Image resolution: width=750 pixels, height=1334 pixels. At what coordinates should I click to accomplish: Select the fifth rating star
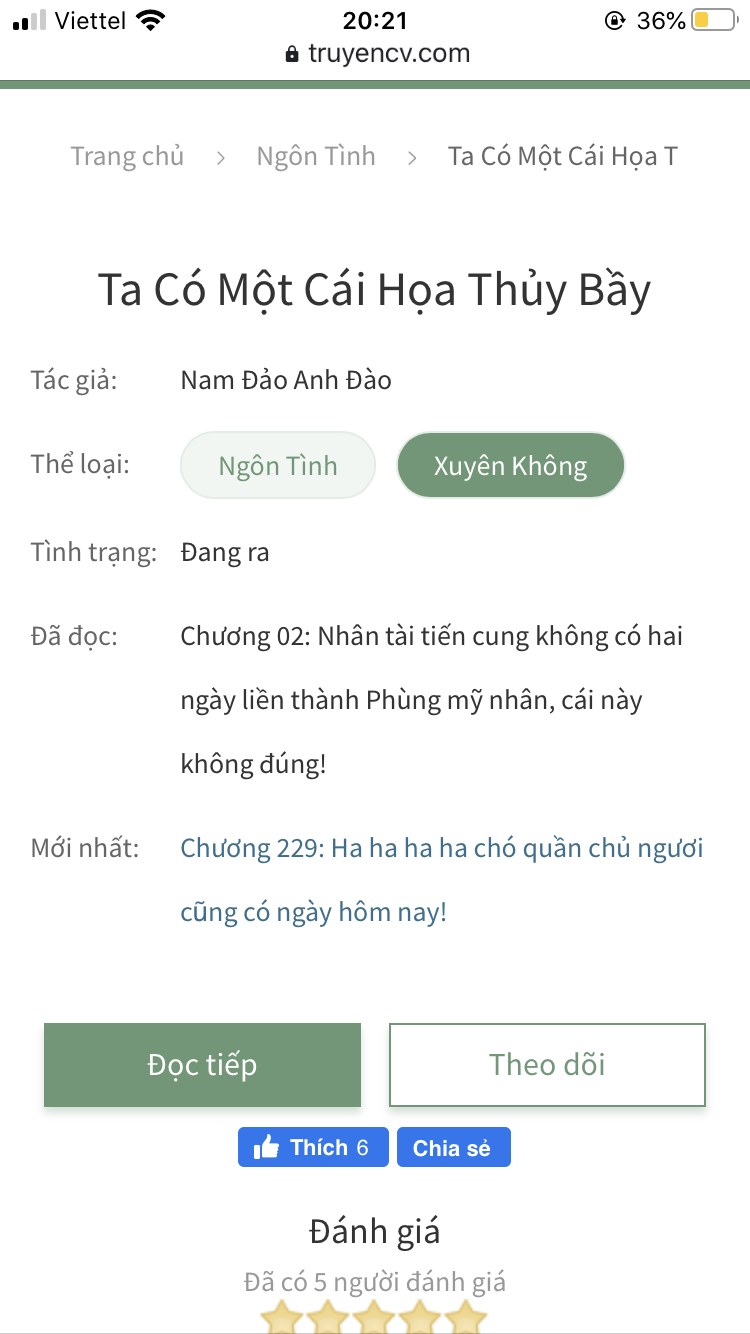[x=466, y=1318]
